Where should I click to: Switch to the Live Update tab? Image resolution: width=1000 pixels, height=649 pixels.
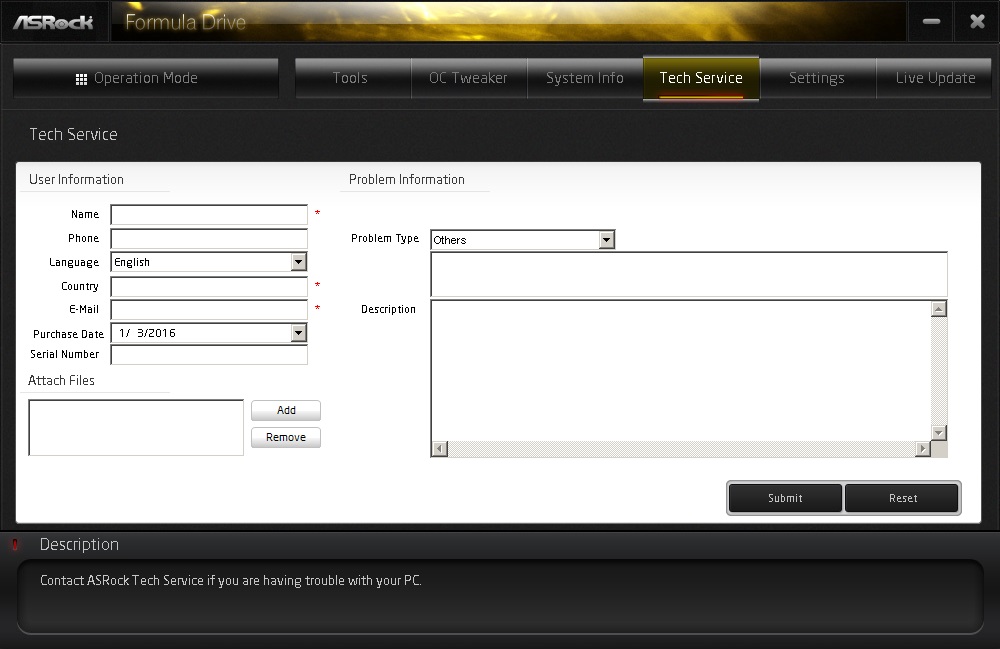click(934, 78)
